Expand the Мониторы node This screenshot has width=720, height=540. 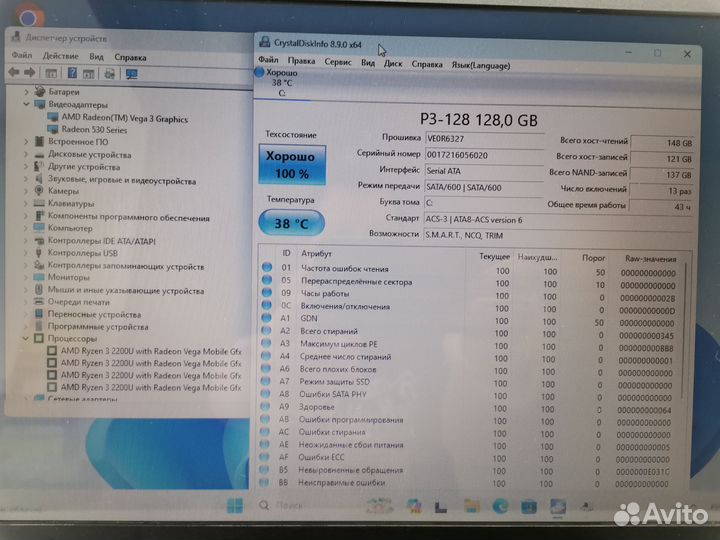[26, 277]
